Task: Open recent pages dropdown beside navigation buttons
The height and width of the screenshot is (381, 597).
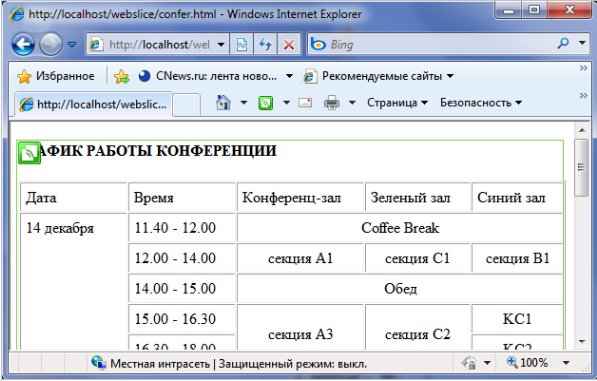Action: tap(72, 45)
